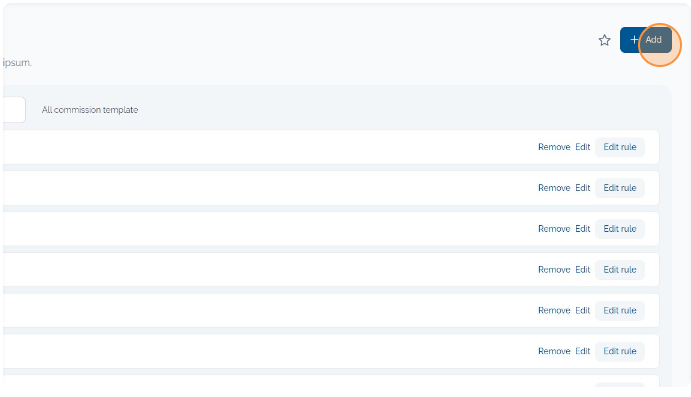This screenshot has height=397, width=691.
Task: Click the Add button label
Action: pyautogui.click(x=654, y=40)
